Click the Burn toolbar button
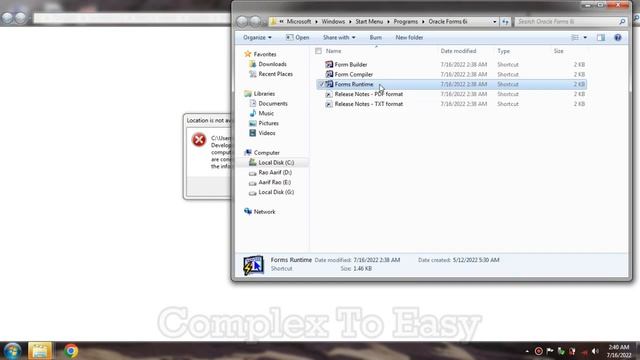 pos(376,38)
